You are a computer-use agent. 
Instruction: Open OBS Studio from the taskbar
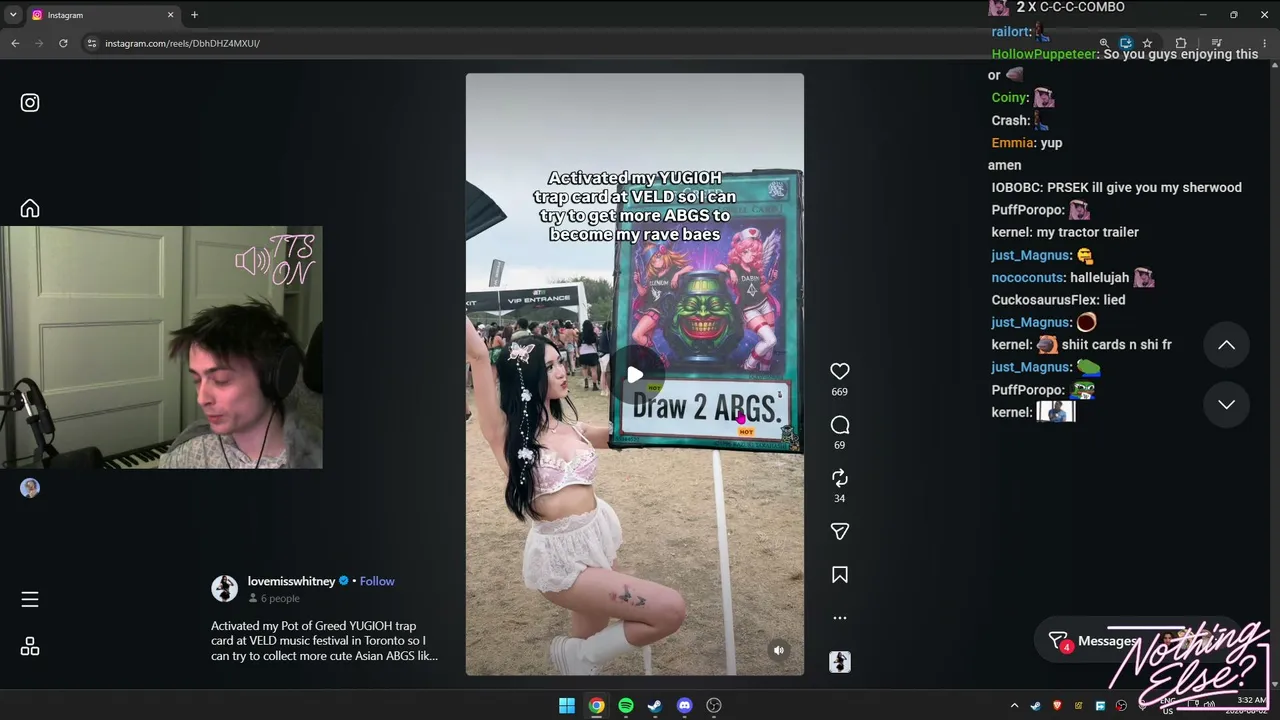pos(714,705)
